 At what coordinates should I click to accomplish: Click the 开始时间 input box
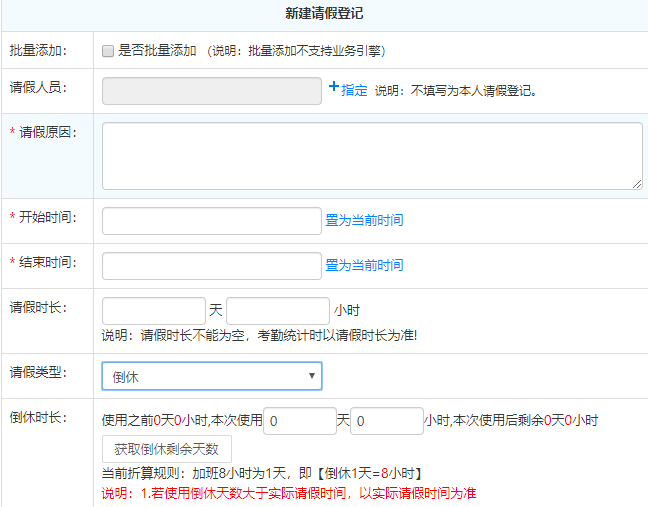(211, 220)
